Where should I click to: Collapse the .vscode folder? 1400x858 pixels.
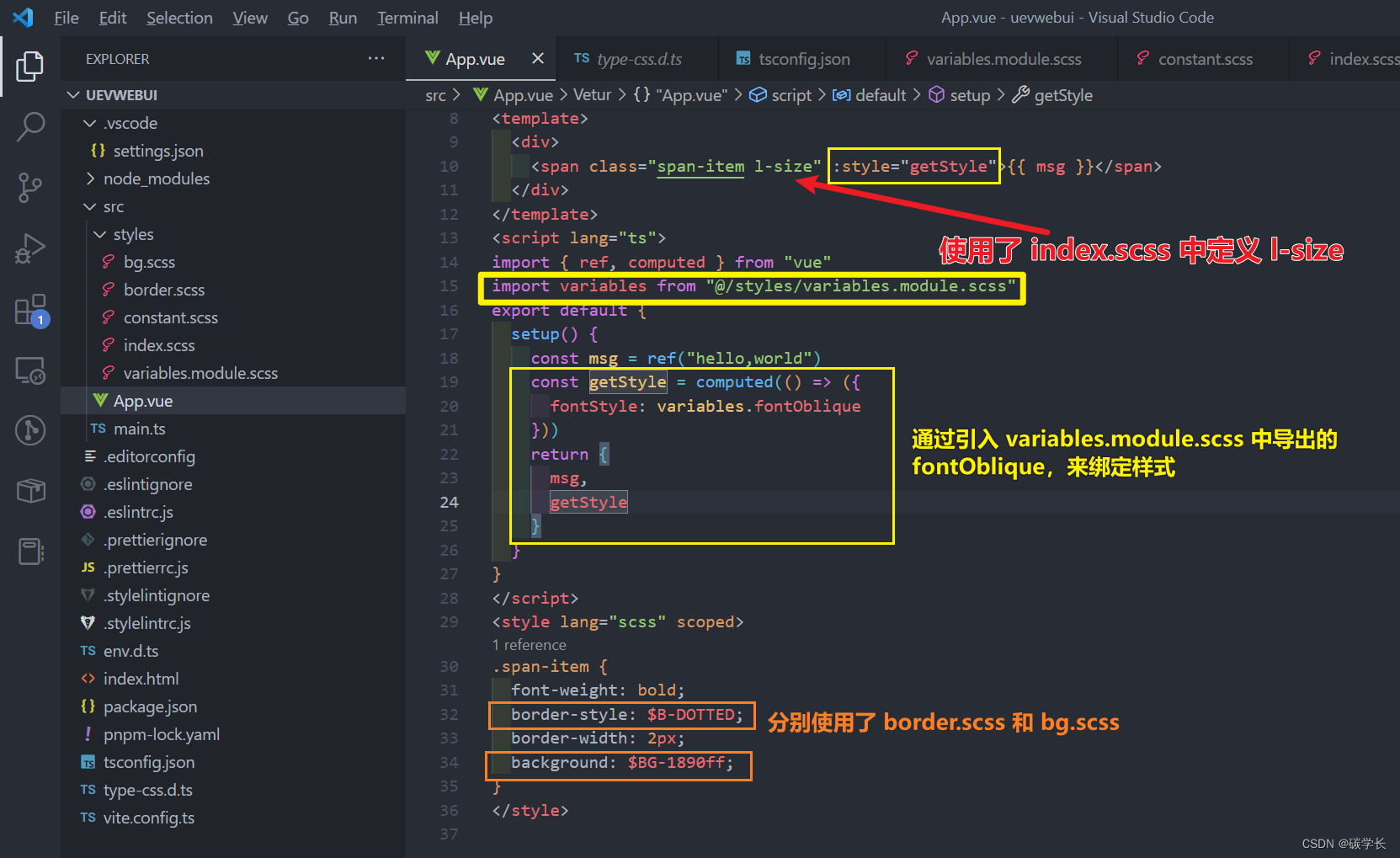(x=233, y=123)
